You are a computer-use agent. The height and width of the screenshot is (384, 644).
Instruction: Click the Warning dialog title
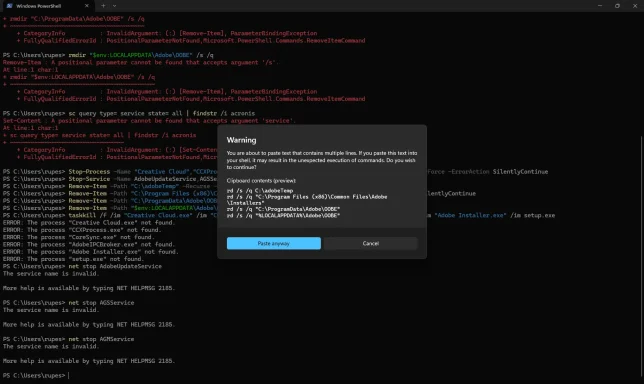pos(242,140)
